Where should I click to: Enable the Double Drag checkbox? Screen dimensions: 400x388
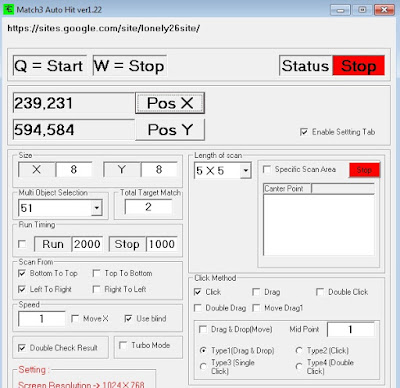(x=198, y=308)
